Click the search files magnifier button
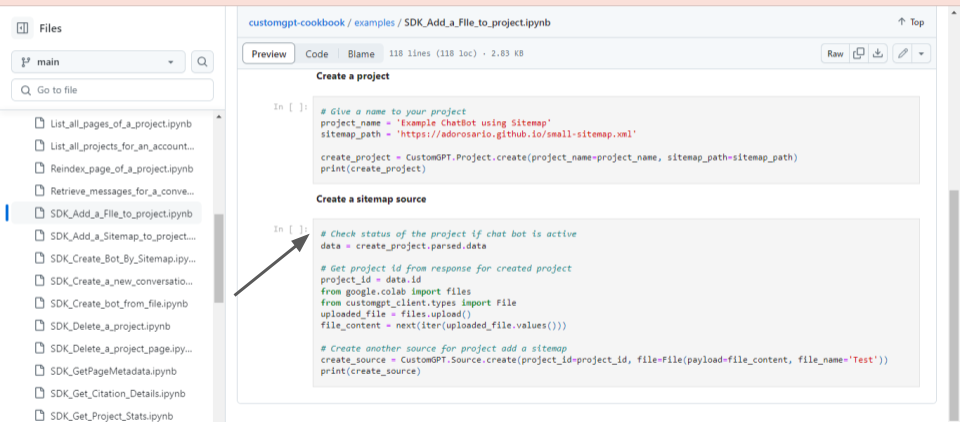The height and width of the screenshot is (422, 960). click(x=203, y=62)
